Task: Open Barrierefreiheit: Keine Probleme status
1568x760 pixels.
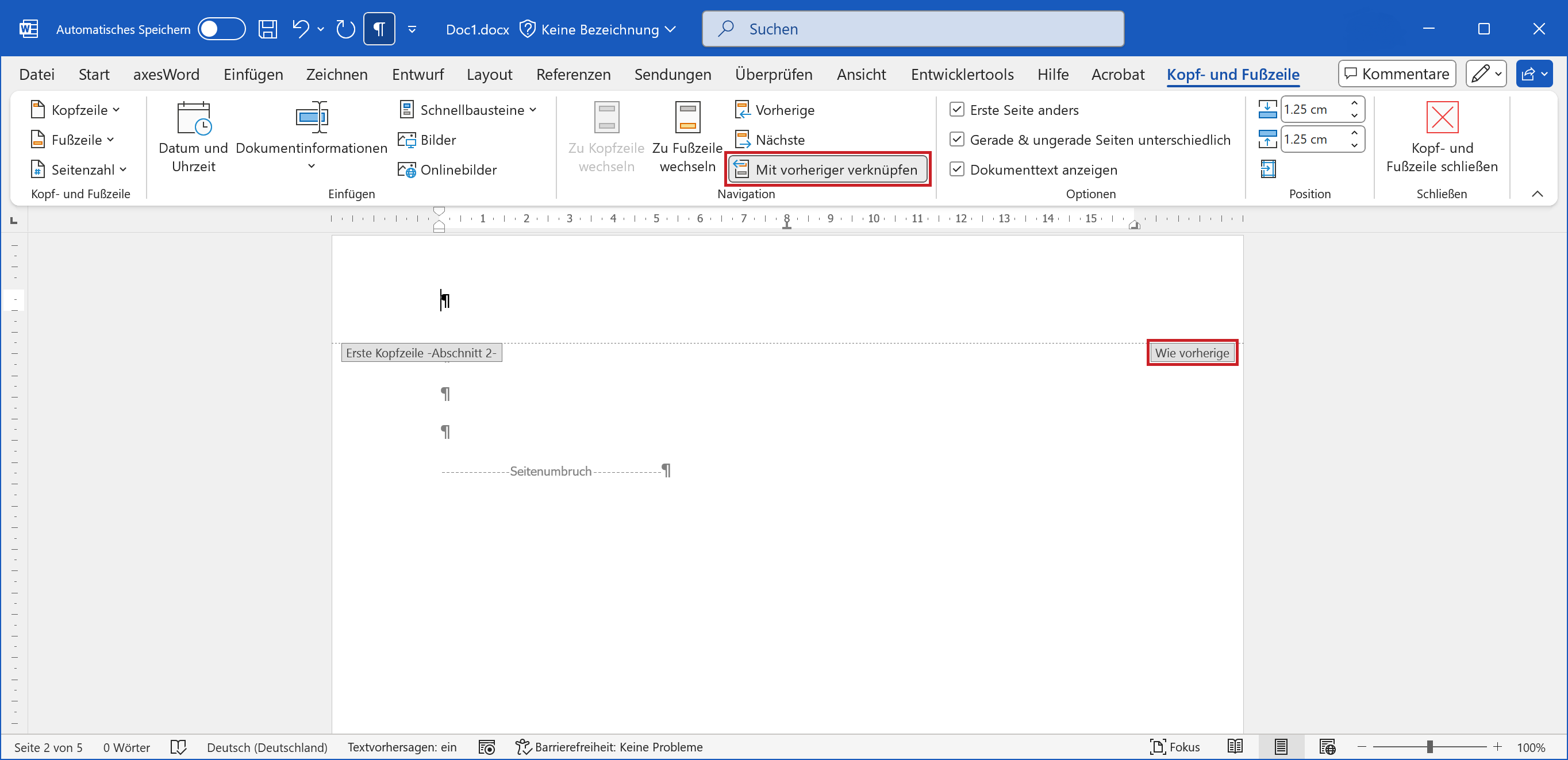Action: point(608,747)
